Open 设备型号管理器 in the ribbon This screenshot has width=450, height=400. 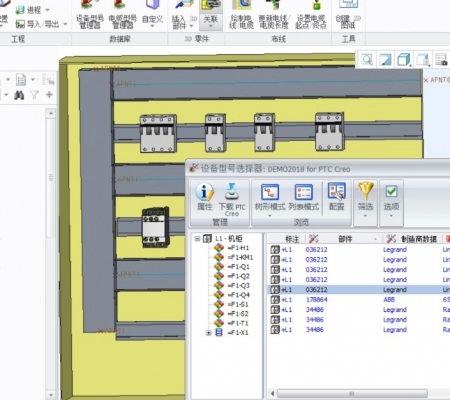90,15
